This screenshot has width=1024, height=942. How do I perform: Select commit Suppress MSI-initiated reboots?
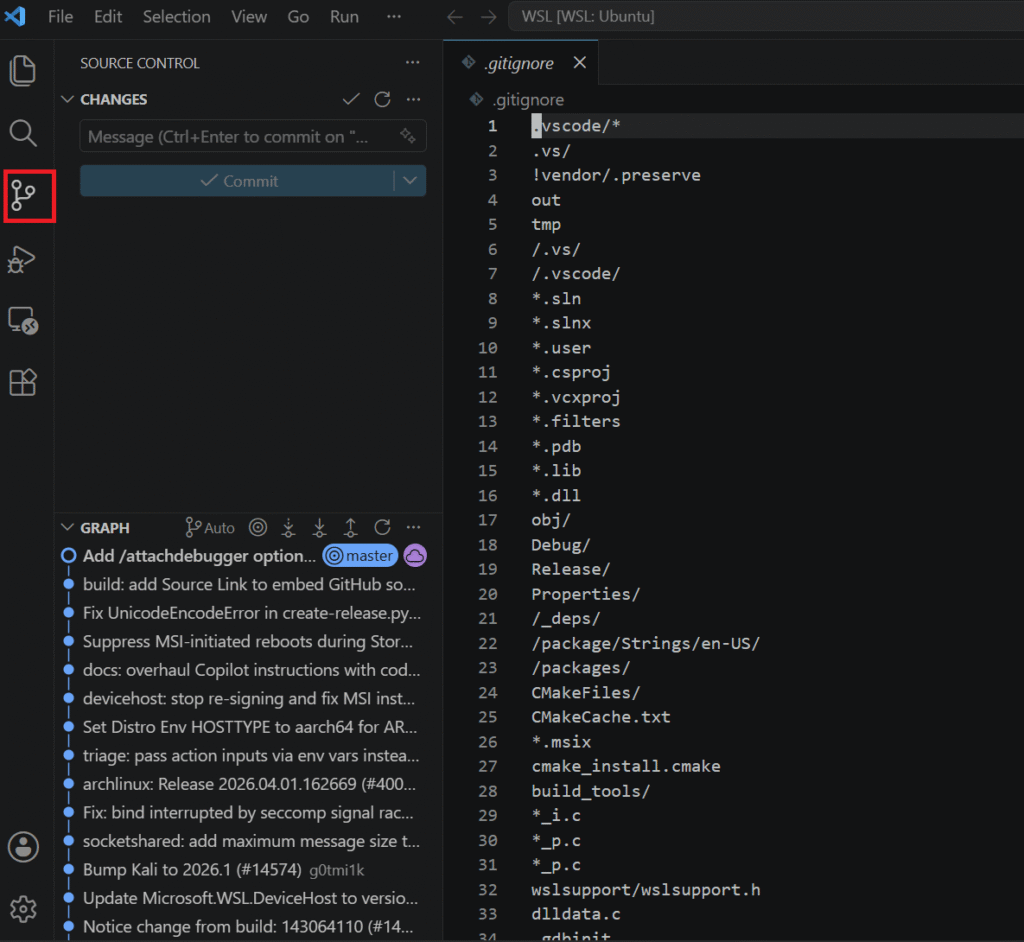[248, 642]
